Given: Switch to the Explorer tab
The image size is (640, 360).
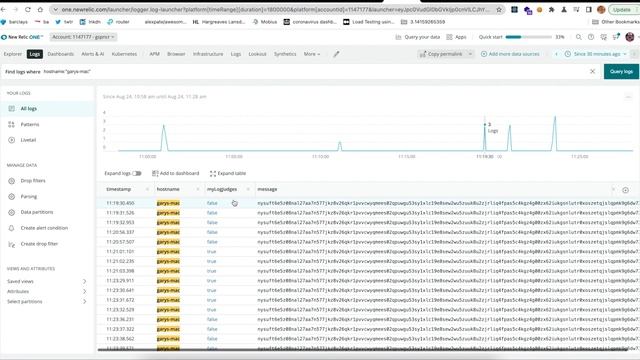Looking at the screenshot, I should tap(13, 54).
